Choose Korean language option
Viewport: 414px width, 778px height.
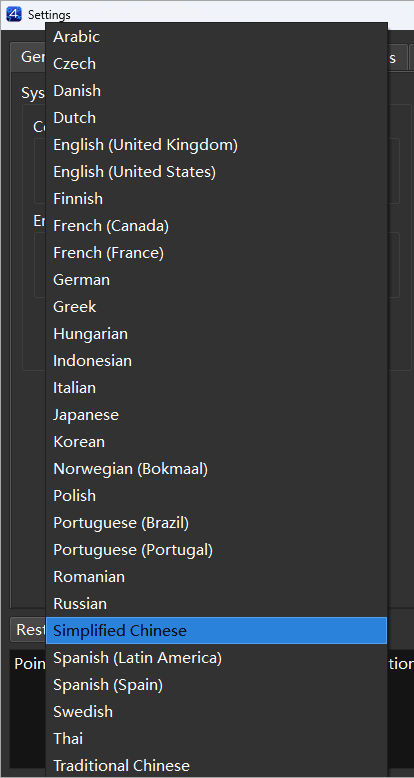pos(216,442)
